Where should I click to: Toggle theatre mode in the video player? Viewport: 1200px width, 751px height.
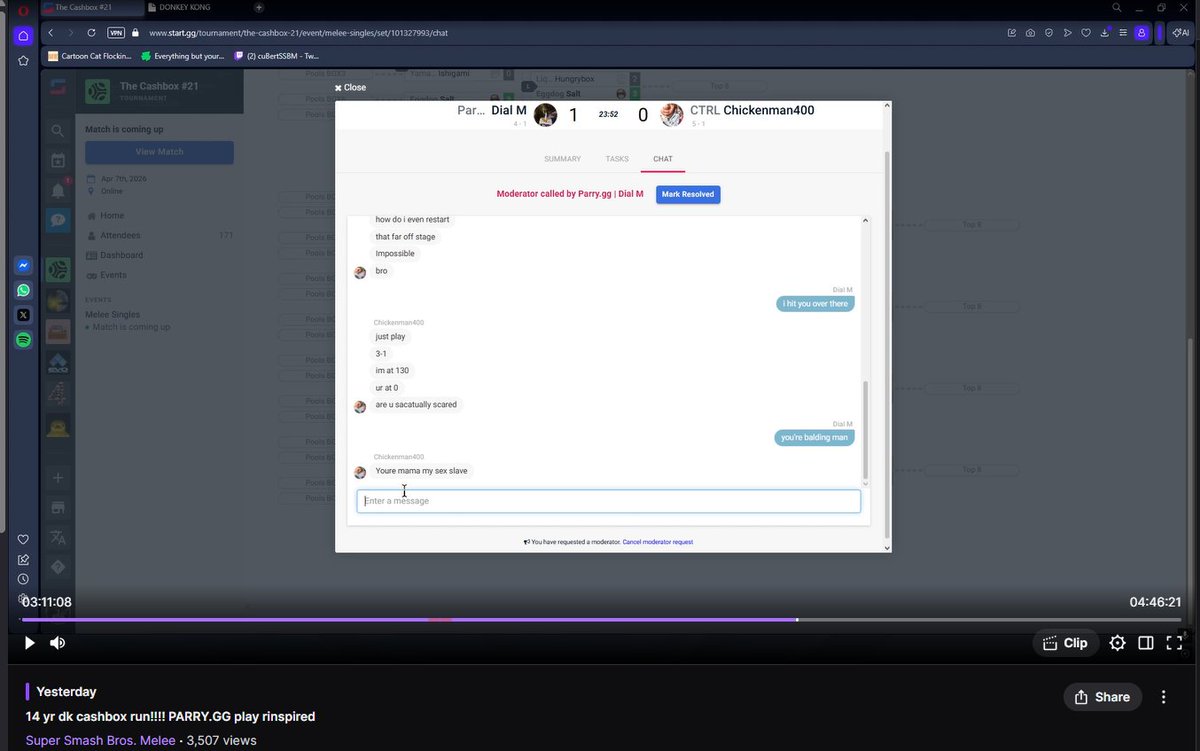coord(1146,643)
